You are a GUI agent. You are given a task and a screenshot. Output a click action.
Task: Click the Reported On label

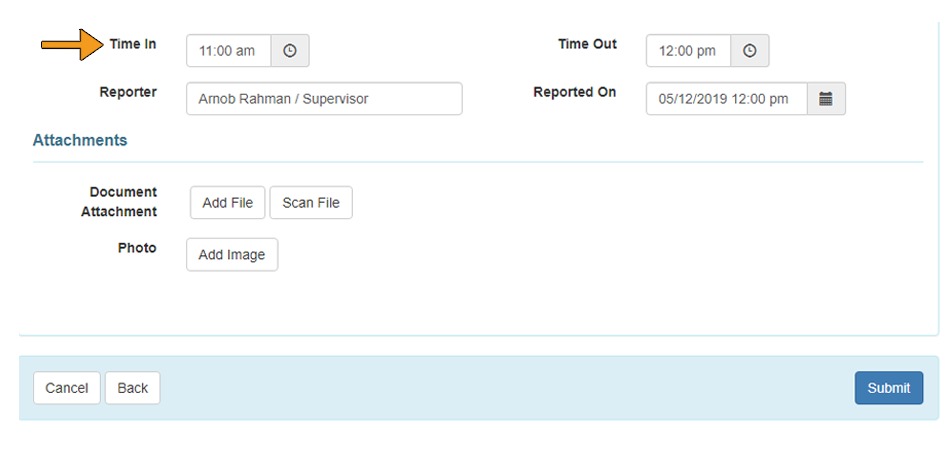tap(574, 92)
